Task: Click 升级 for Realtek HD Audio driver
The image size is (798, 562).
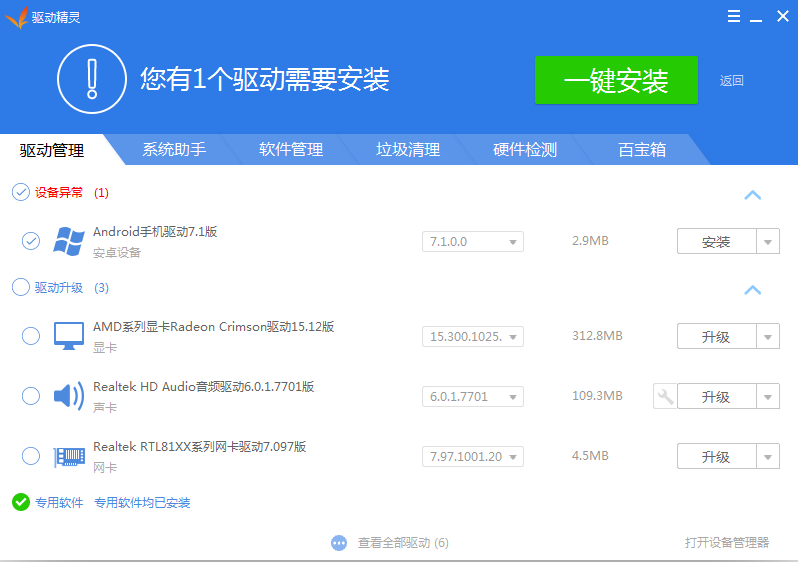Action: (717, 397)
